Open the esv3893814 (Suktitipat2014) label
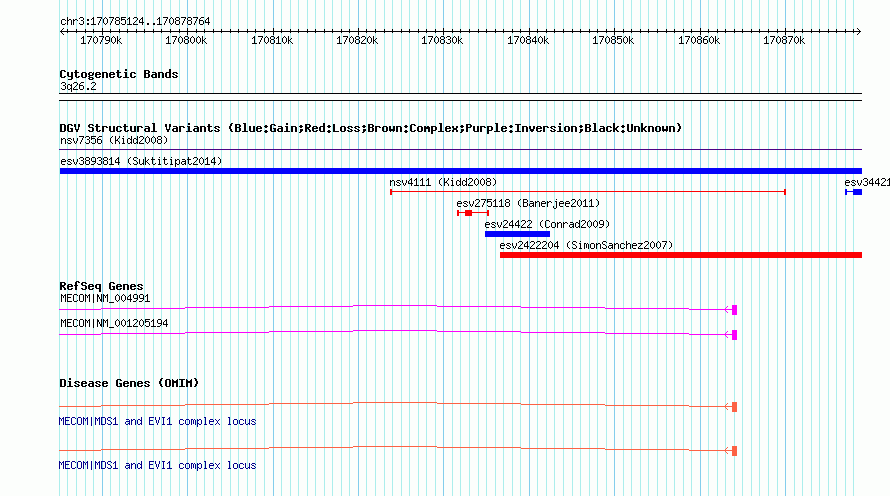Image resolution: width=890 pixels, height=496 pixels. click(141, 161)
